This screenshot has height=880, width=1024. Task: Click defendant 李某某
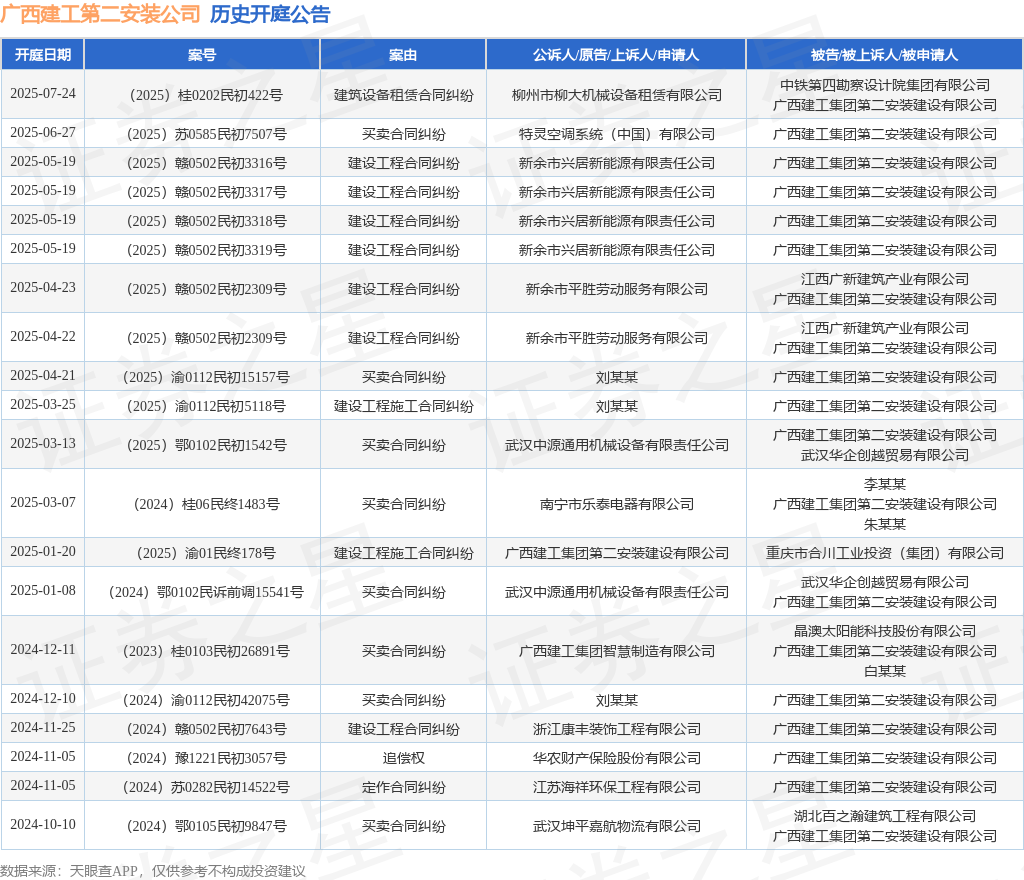(885, 484)
